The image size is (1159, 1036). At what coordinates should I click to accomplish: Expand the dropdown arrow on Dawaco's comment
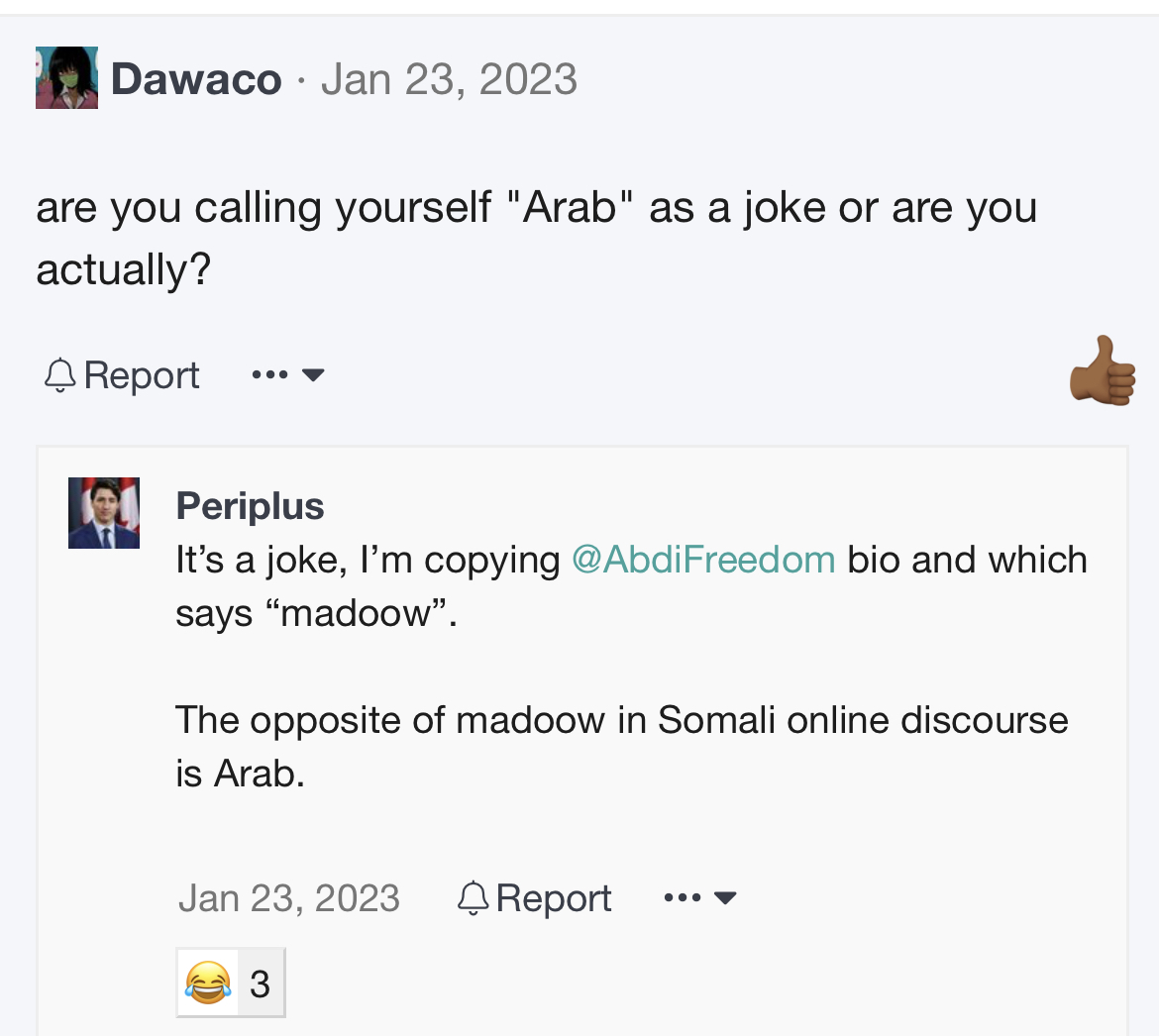313,375
